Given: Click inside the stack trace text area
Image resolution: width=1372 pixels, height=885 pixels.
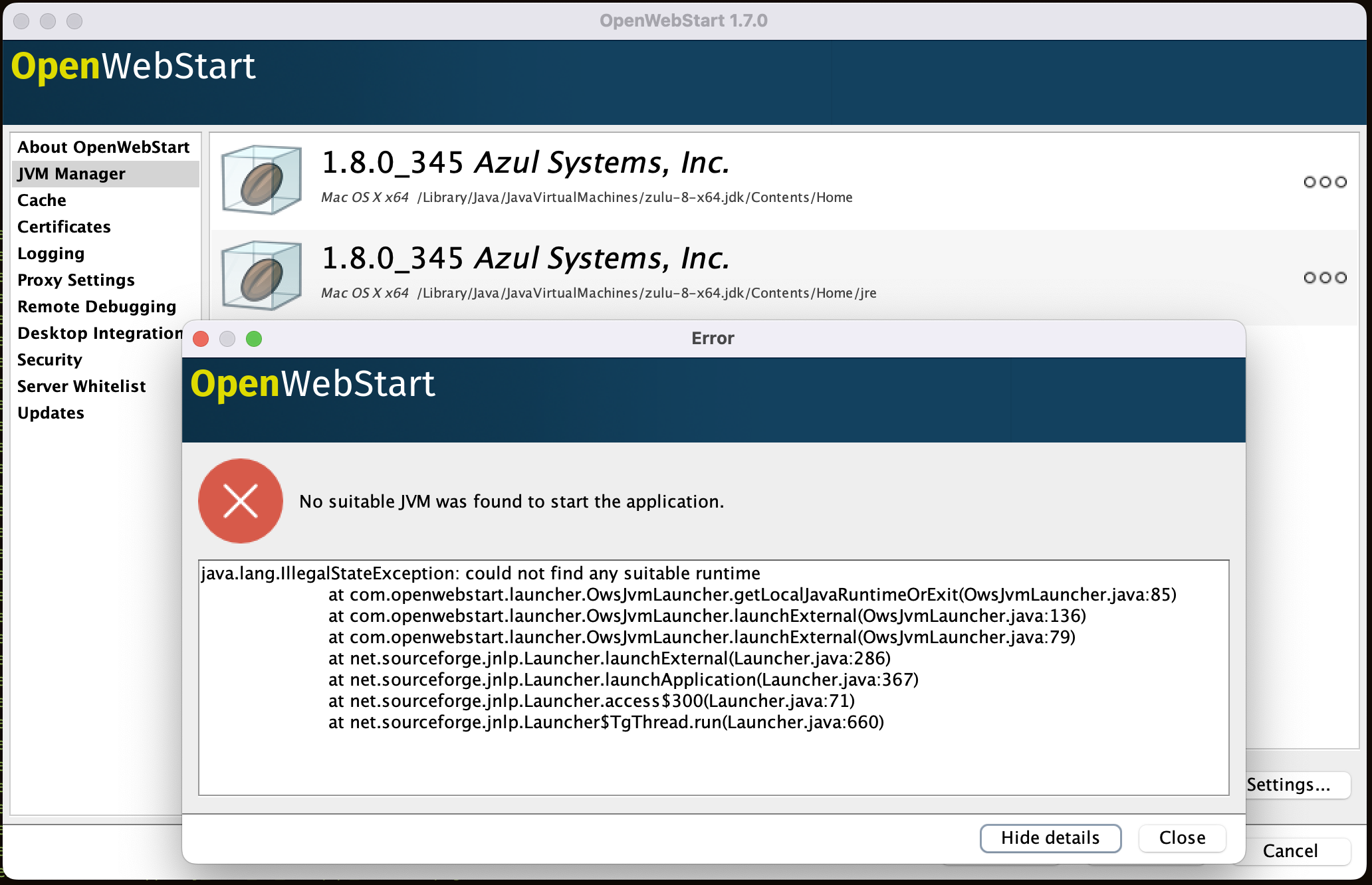Looking at the screenshot, I should (x=714, y=678).
